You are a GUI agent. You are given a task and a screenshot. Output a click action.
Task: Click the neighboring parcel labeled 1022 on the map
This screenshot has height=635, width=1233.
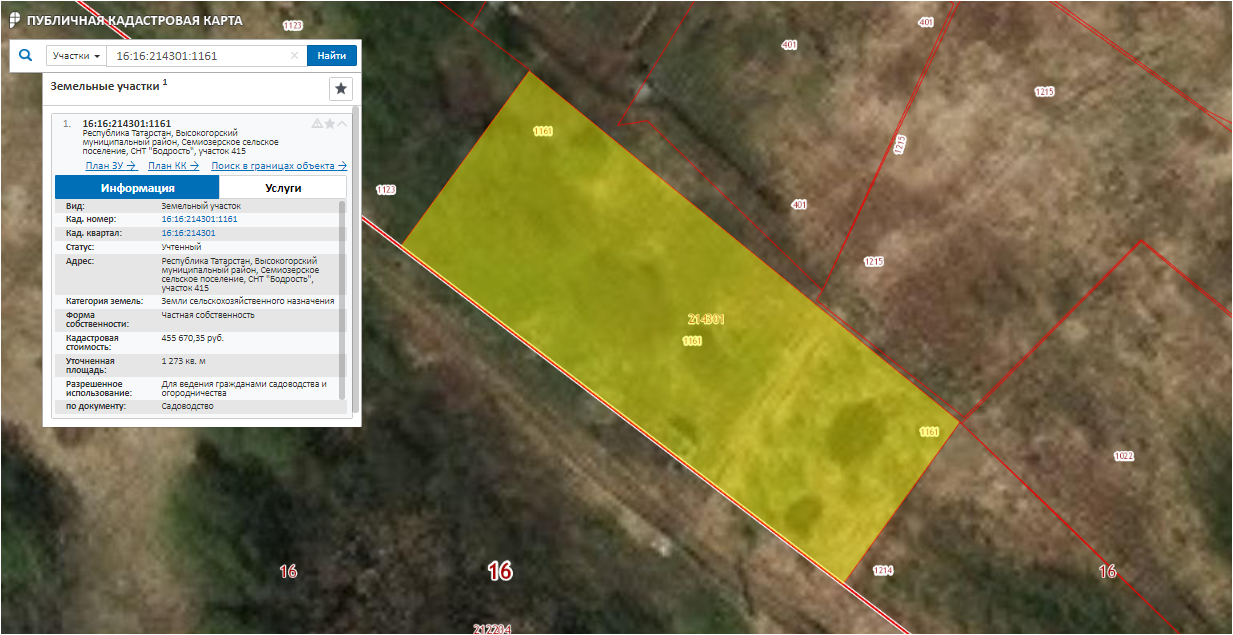[1124, 456]
